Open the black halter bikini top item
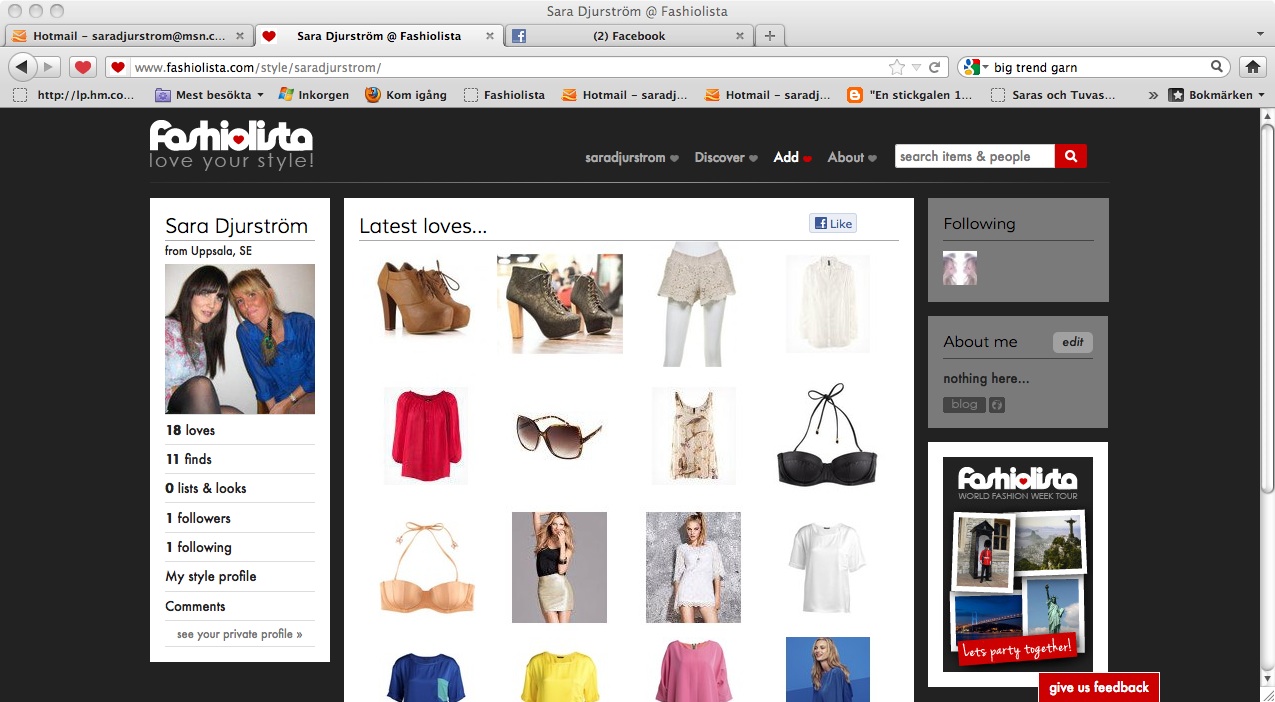 click(828, 435)
